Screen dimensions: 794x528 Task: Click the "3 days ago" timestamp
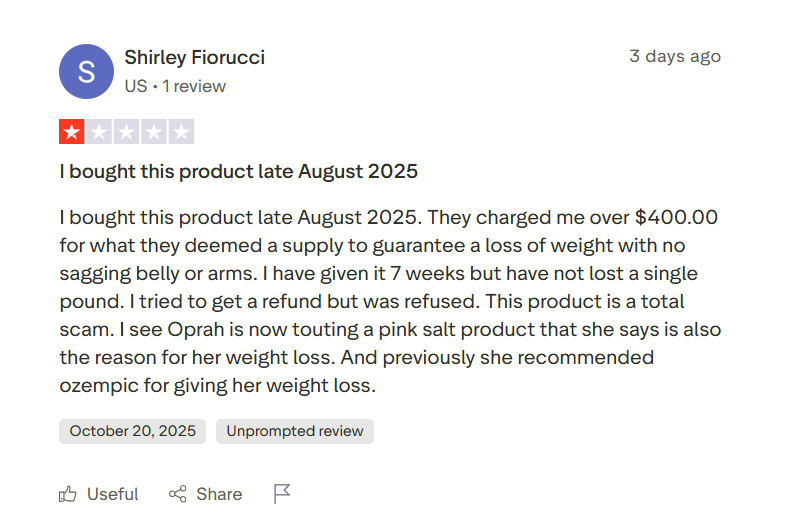coord(674,56)
